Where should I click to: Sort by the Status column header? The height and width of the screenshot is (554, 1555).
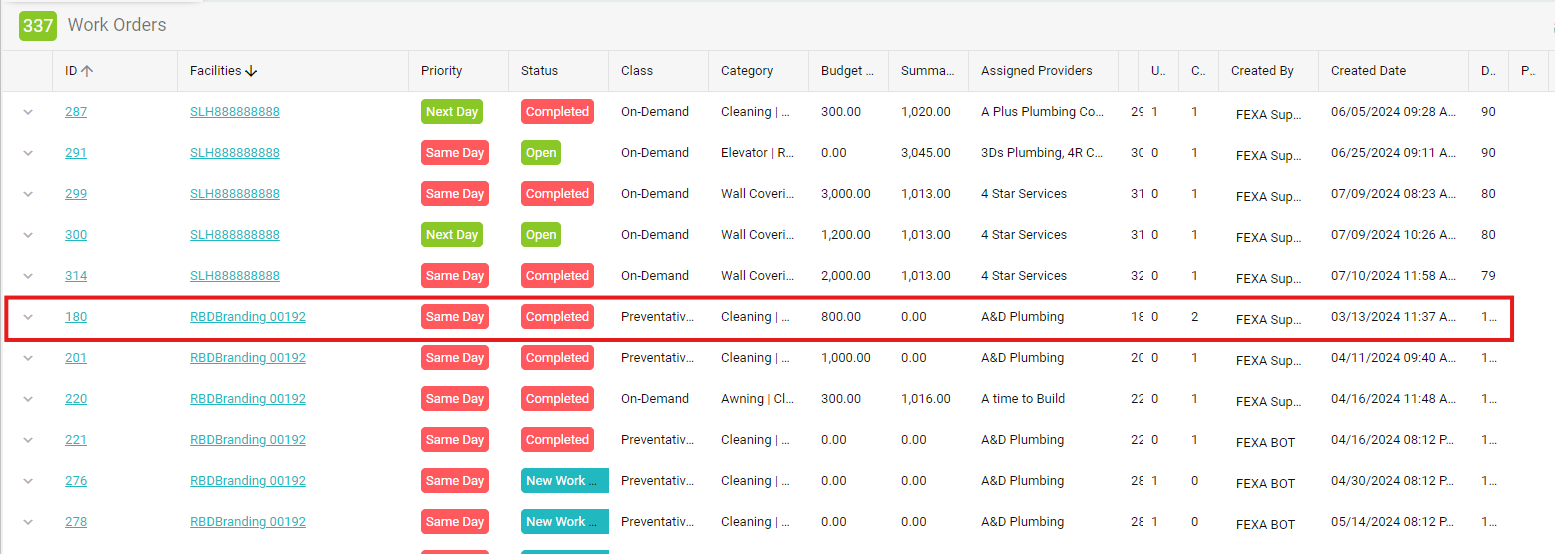tap(540, 71)
